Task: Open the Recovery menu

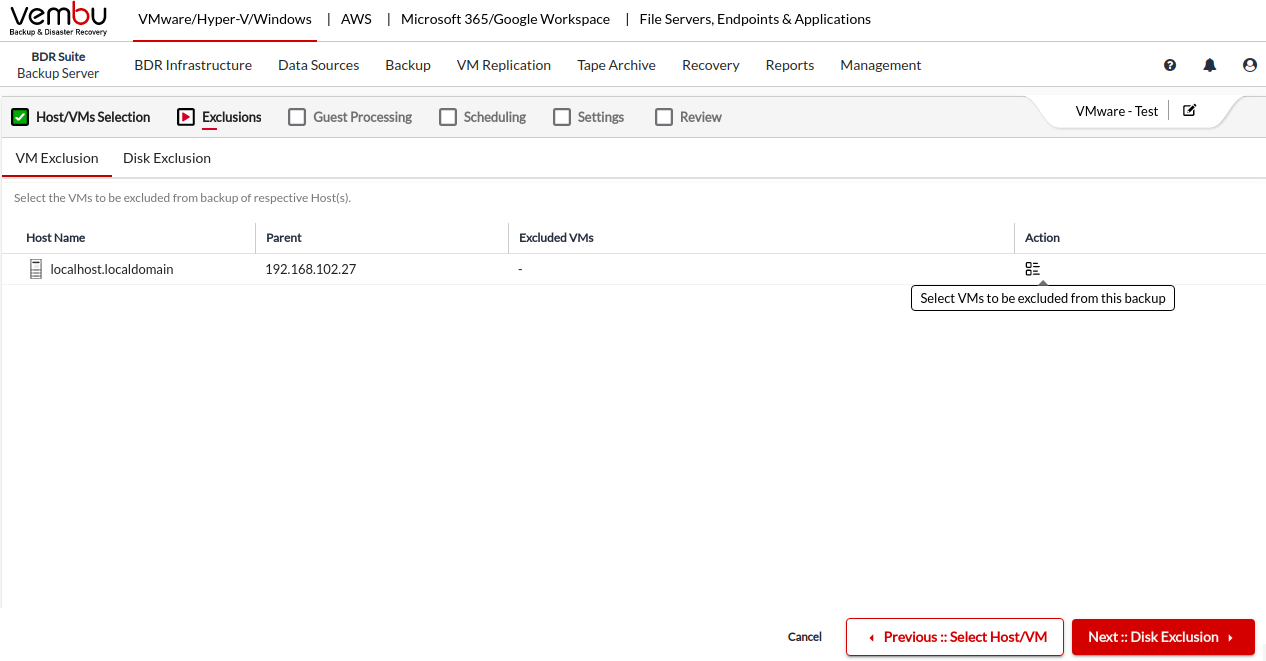Action: pos(710,65)
